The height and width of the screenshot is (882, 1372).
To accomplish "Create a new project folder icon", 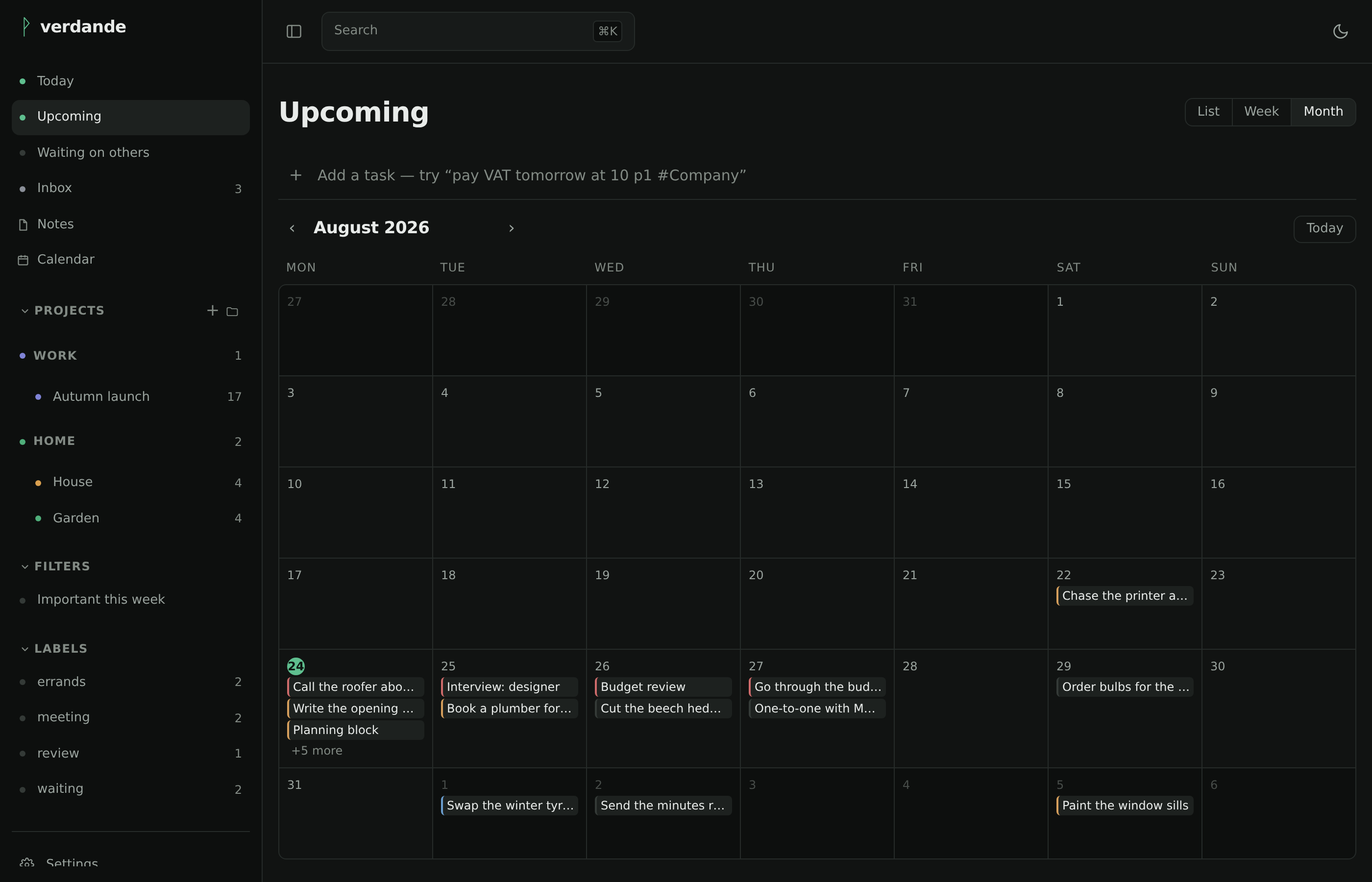I will point(232,312).
